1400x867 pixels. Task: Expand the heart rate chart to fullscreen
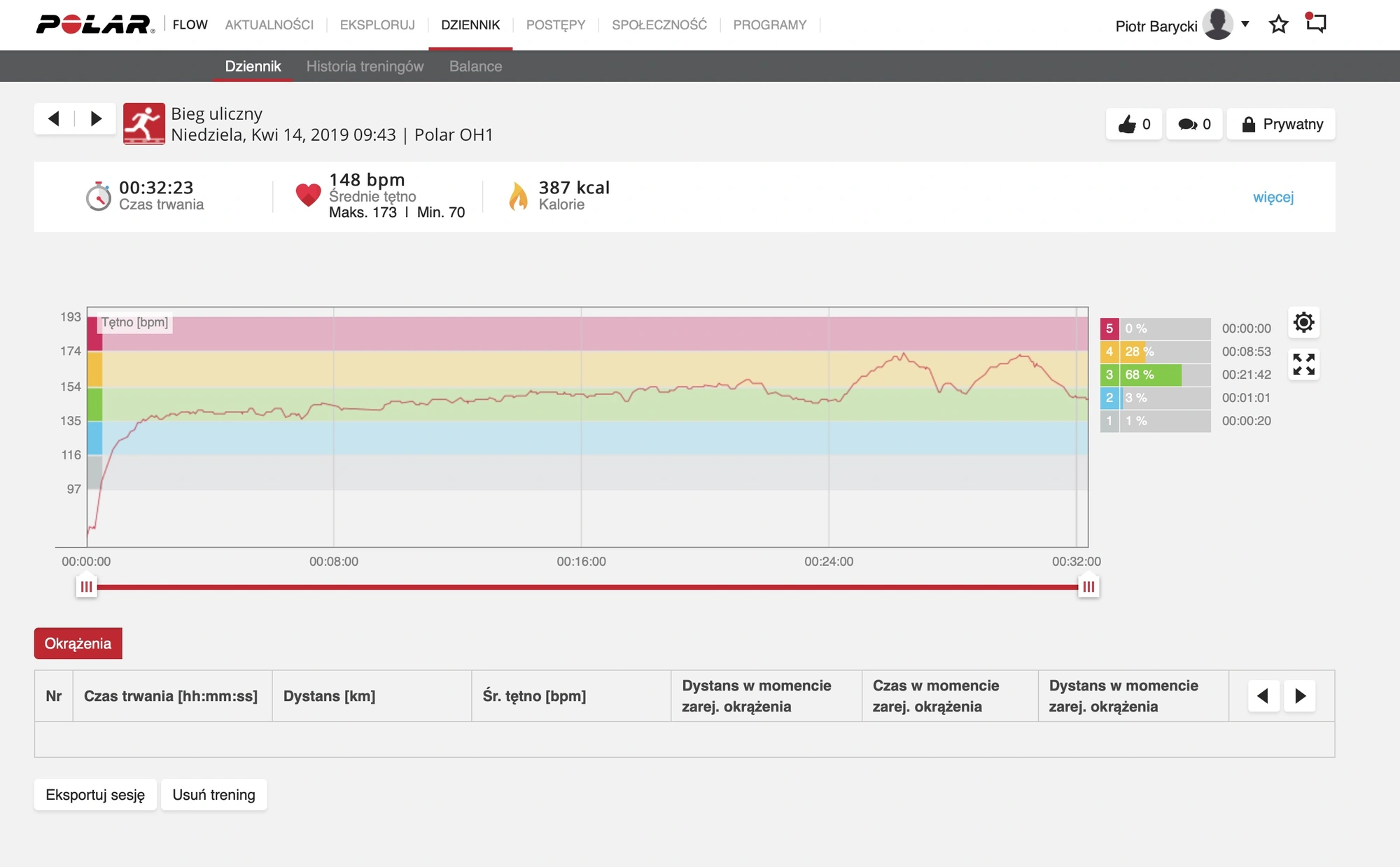1303,364
